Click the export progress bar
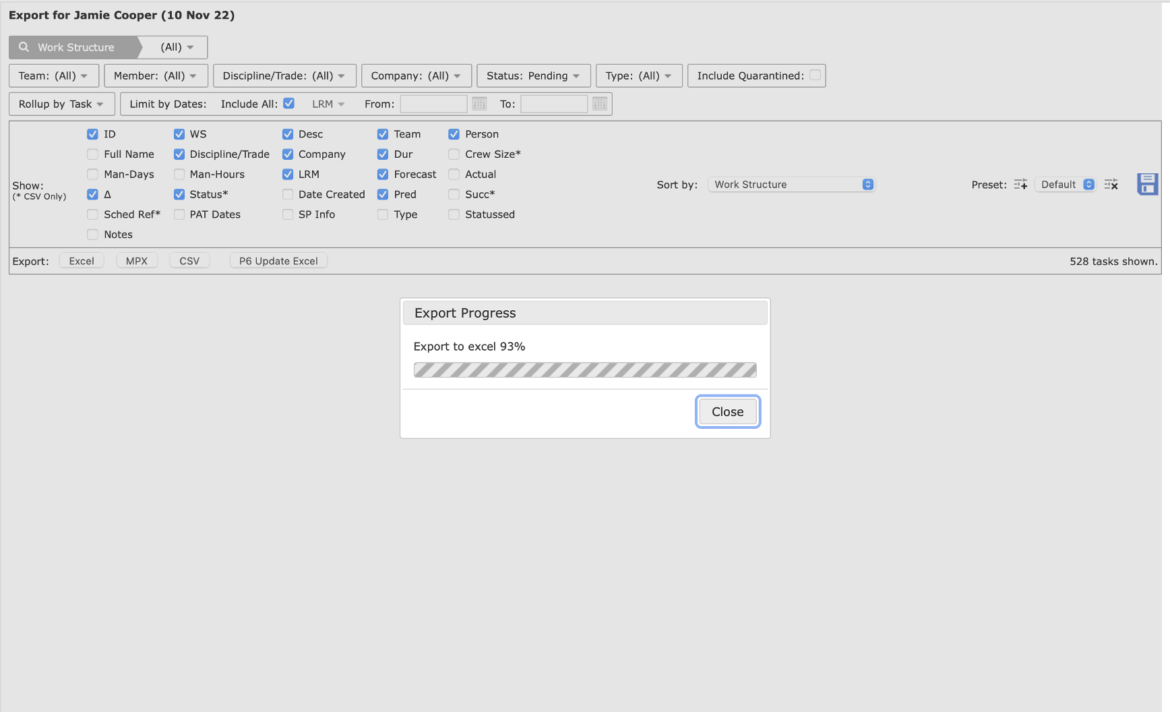The image size is (1170, 712). pyautogui.click(x=585, y=370)
